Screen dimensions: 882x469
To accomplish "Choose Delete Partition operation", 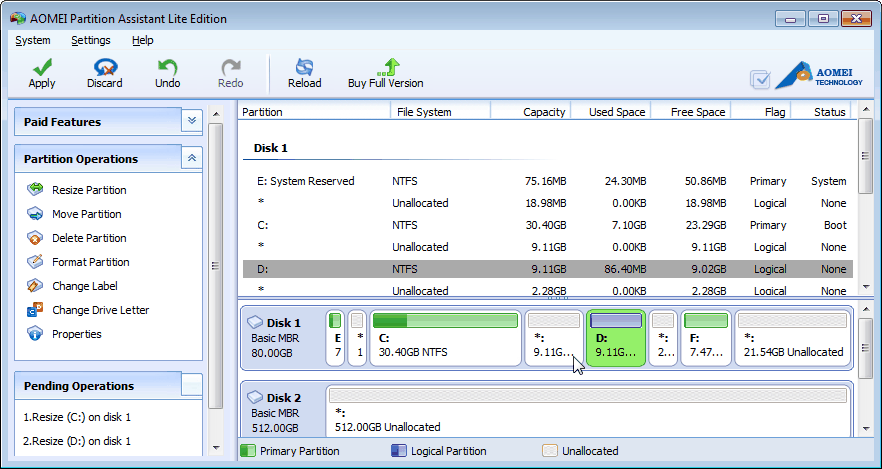I will 89,238.
